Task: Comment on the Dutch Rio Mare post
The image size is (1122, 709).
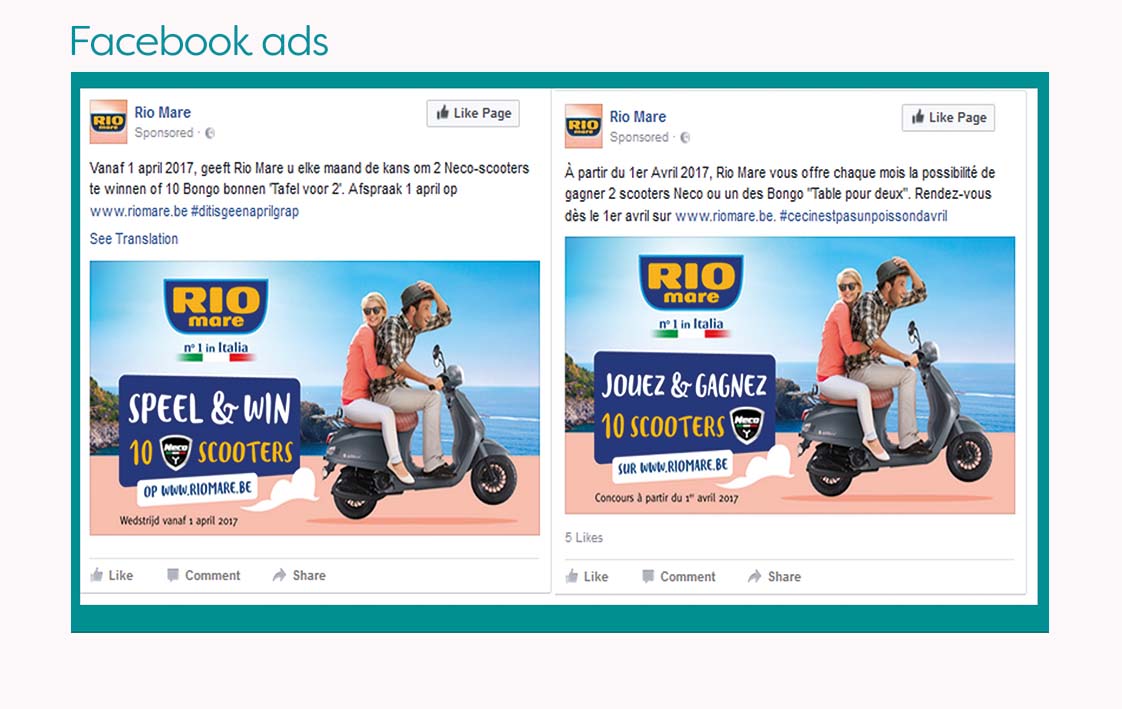Action: click(x=203, y=575)
